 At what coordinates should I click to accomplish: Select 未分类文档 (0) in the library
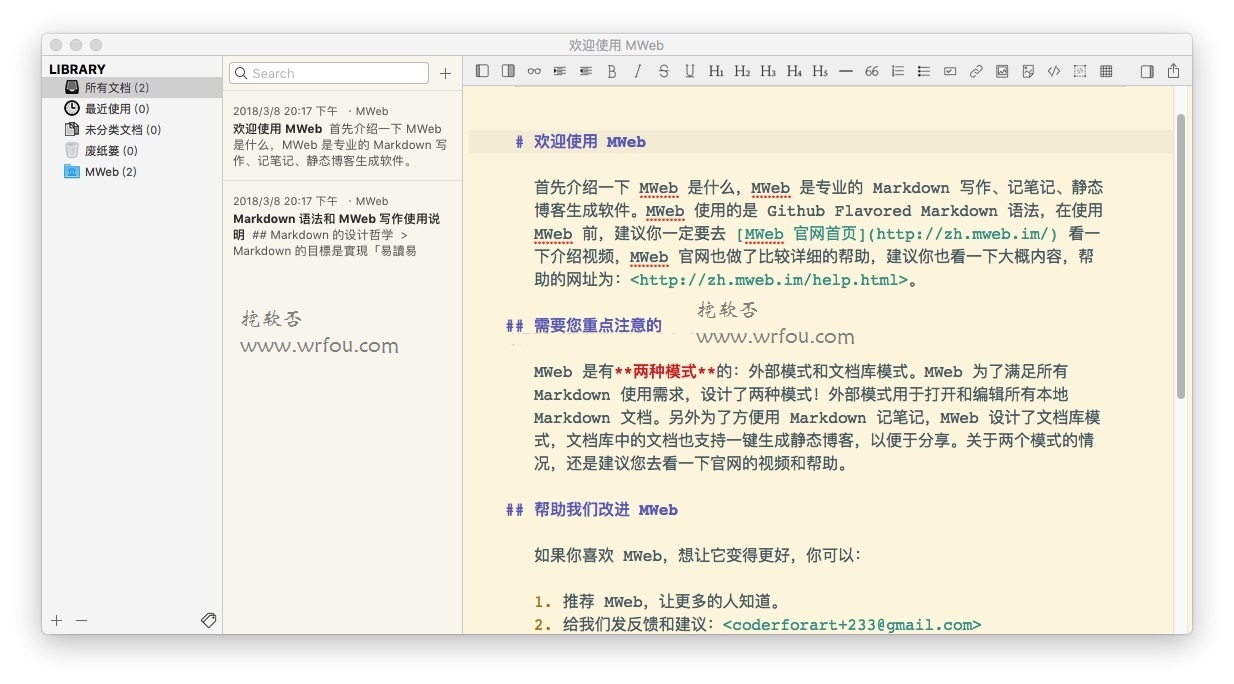pyautogui.click(x=132, y=130)
